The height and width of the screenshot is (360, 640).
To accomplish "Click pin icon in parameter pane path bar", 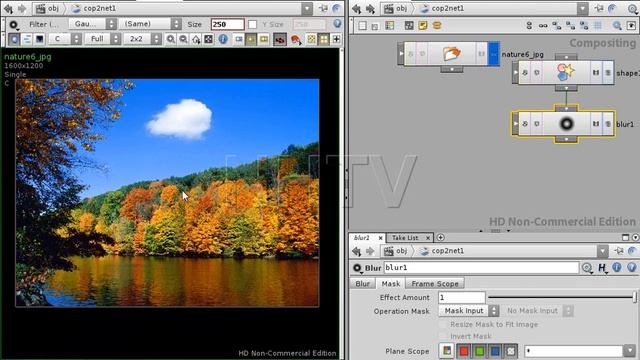I will (x=619, y=251).
